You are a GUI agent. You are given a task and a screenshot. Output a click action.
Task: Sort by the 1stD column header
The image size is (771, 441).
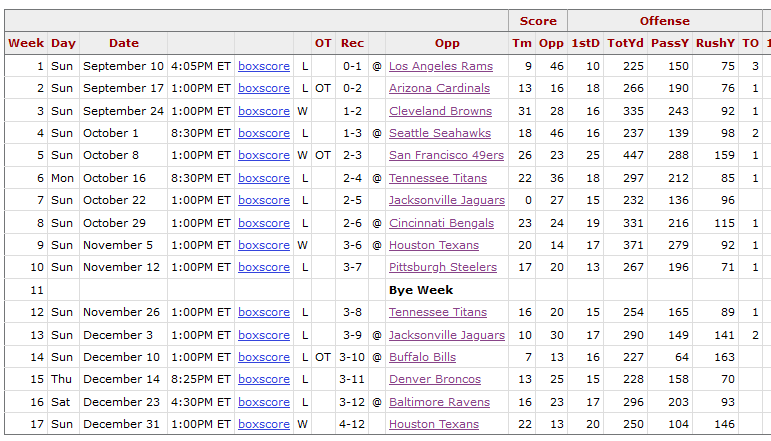pyautogui.click(x=585, y=43)
